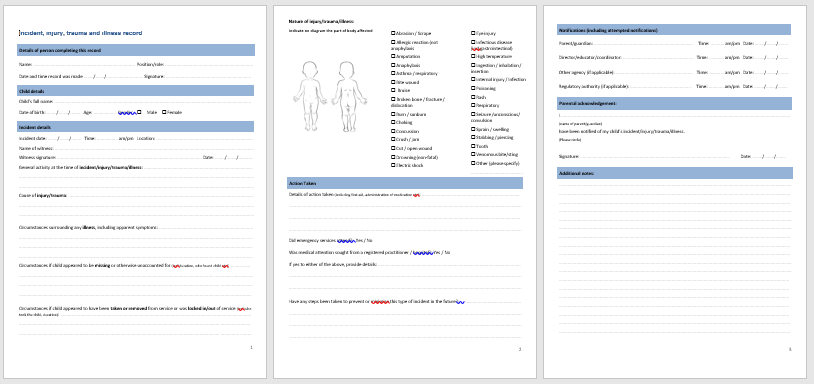Click the 'Date of birth:' label
This screenshot has height=384, width=814.
pyautogui.click(x=32, y=112)
